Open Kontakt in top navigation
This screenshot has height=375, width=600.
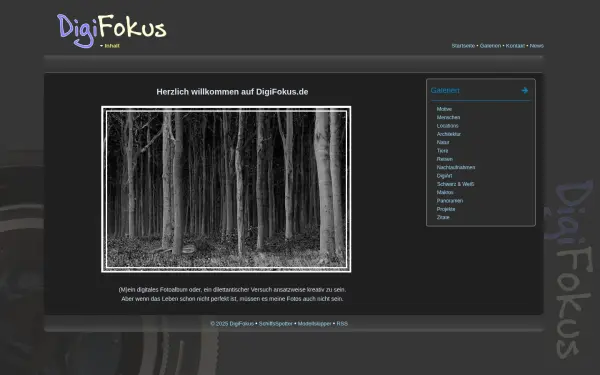coord(515,46)
